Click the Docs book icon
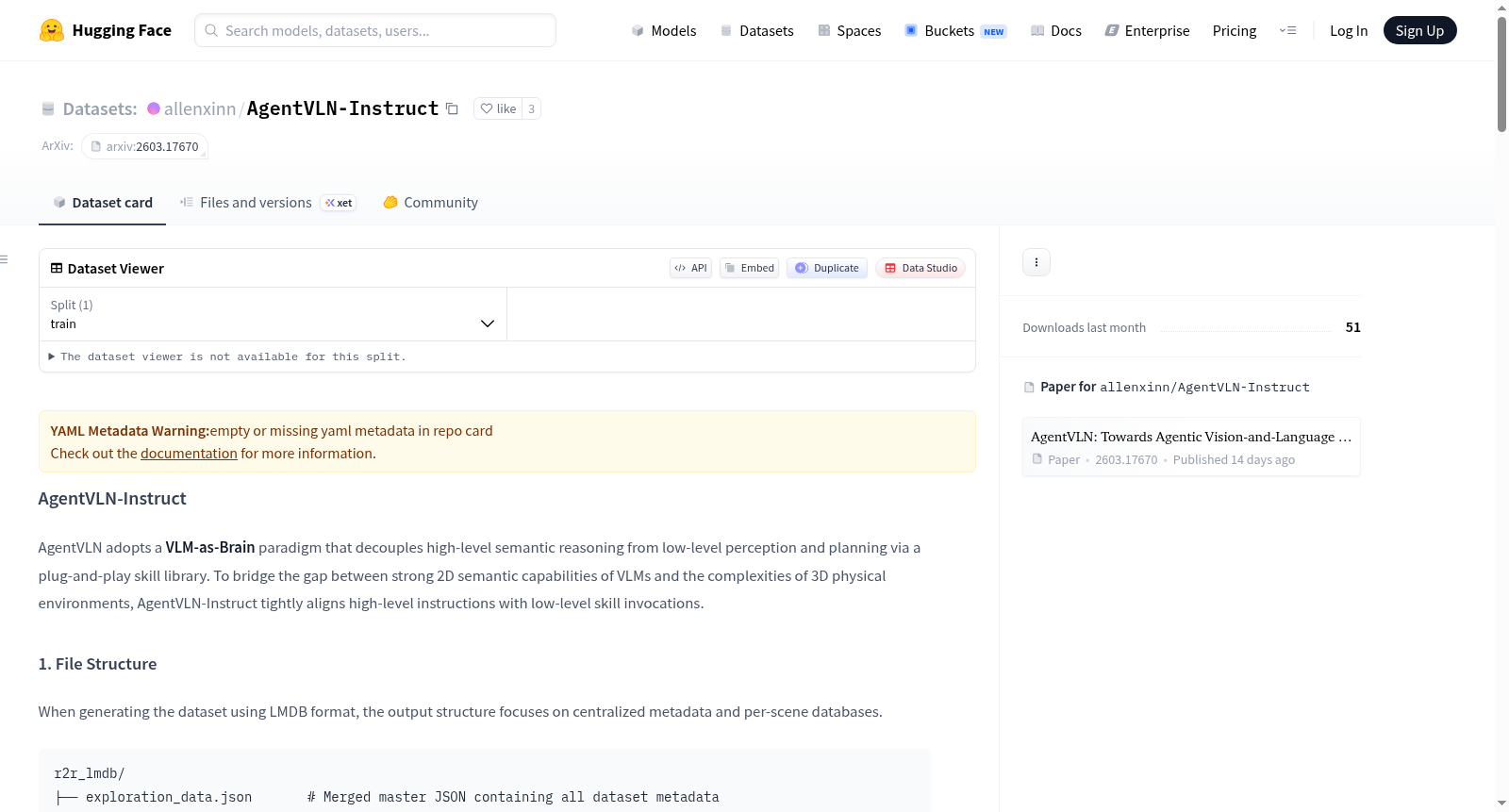1509x812 pixels. [1037, 30]
